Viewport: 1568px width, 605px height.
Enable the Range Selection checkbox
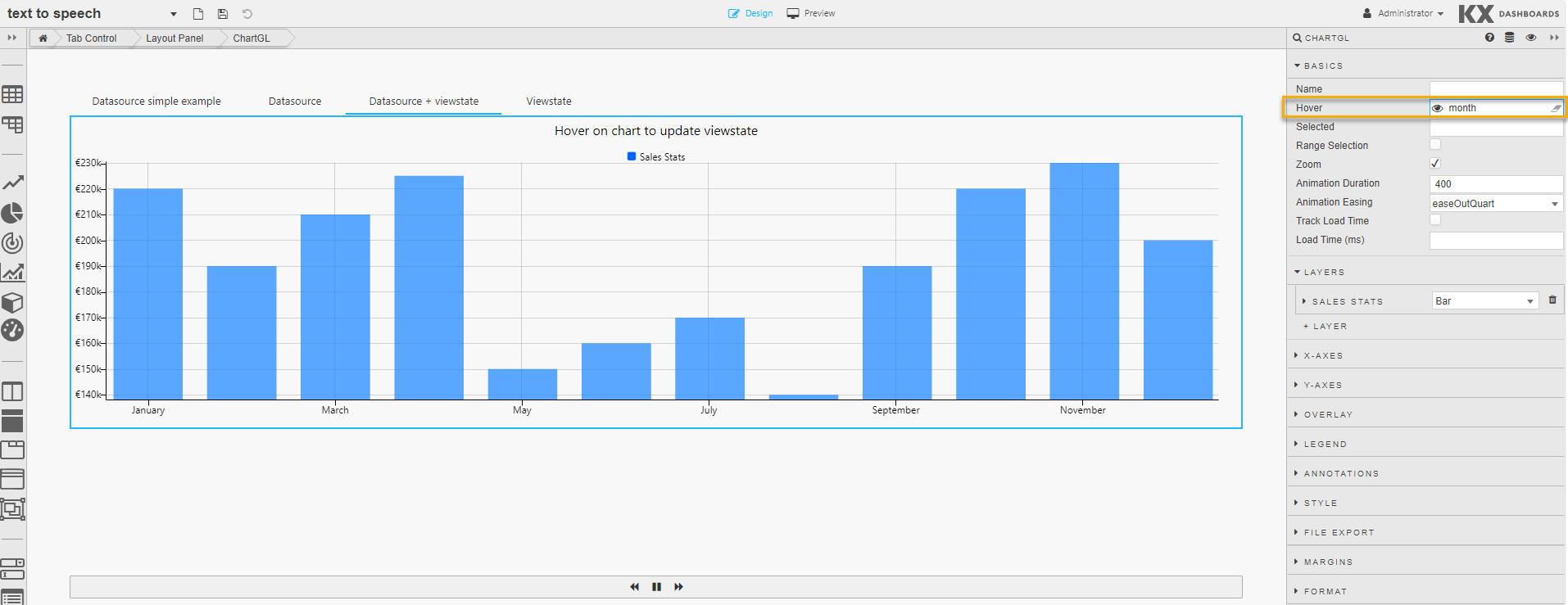pyautogui.click(x=1435, y=145)
